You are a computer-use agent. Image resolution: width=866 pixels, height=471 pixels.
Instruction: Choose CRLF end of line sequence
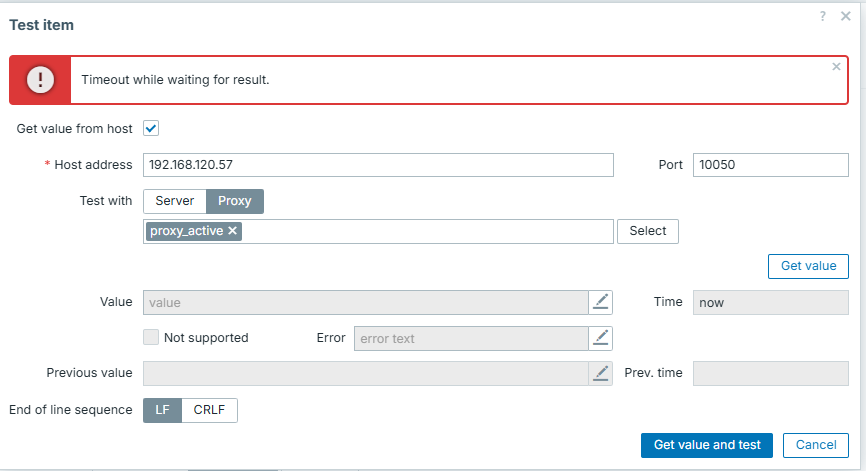(x=210, y=410)
